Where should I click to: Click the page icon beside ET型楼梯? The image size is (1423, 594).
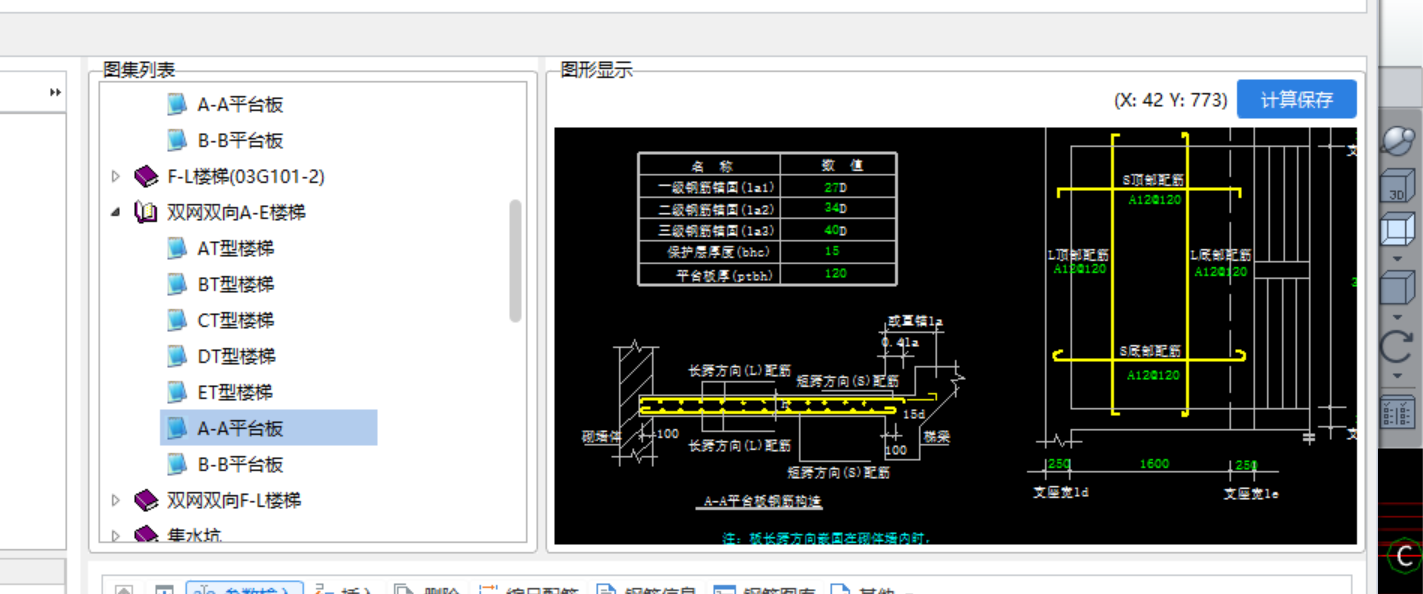click(177, 393)
